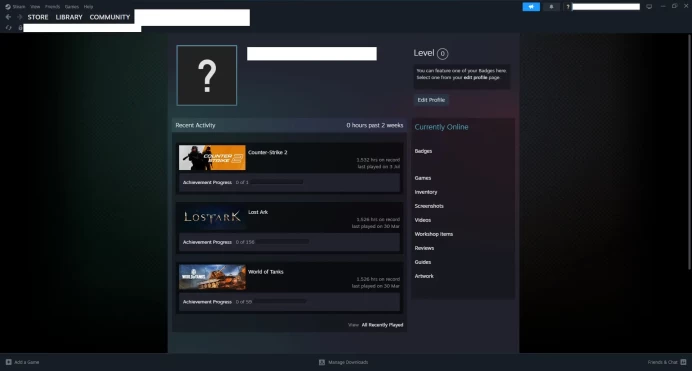Switch to the COMMUNITY tab

click(110, 17)
